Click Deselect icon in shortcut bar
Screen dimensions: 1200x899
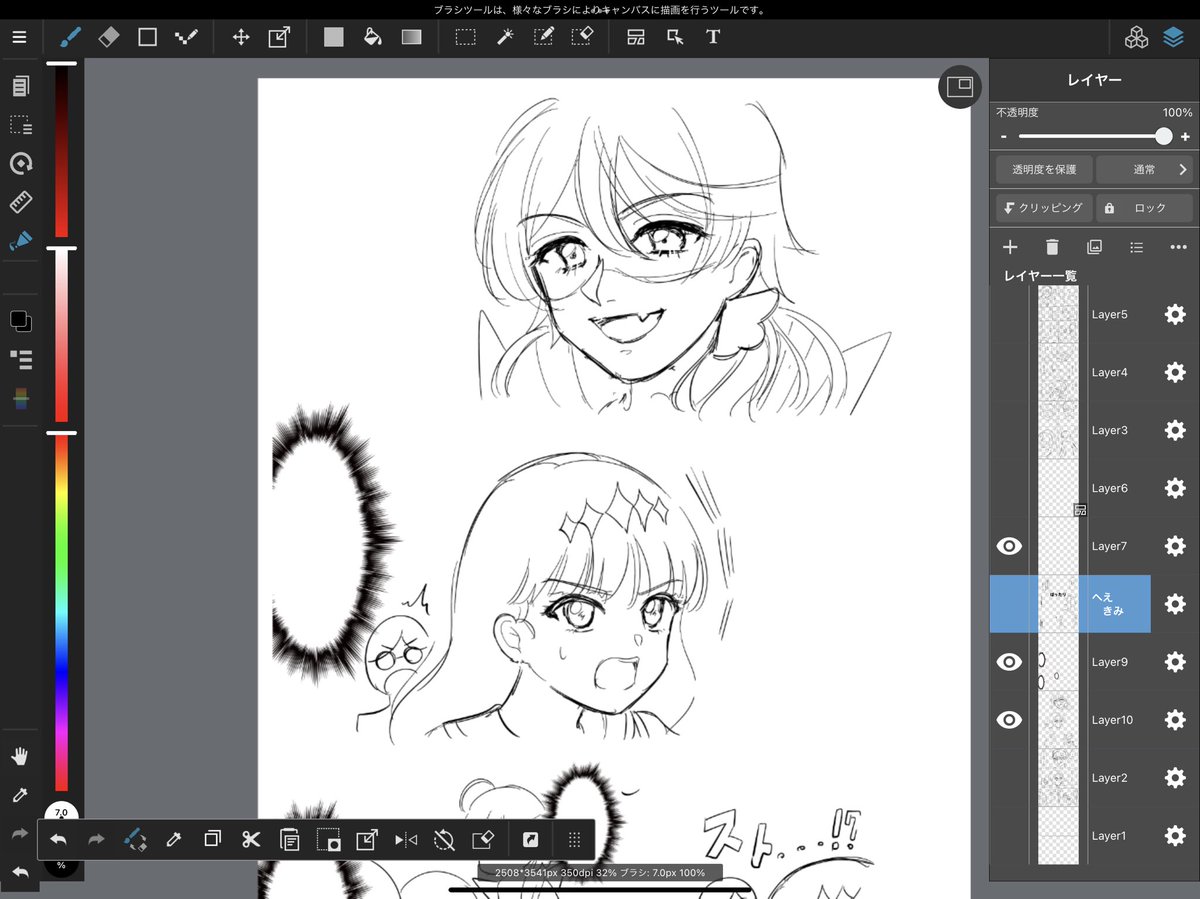[444, 840]
